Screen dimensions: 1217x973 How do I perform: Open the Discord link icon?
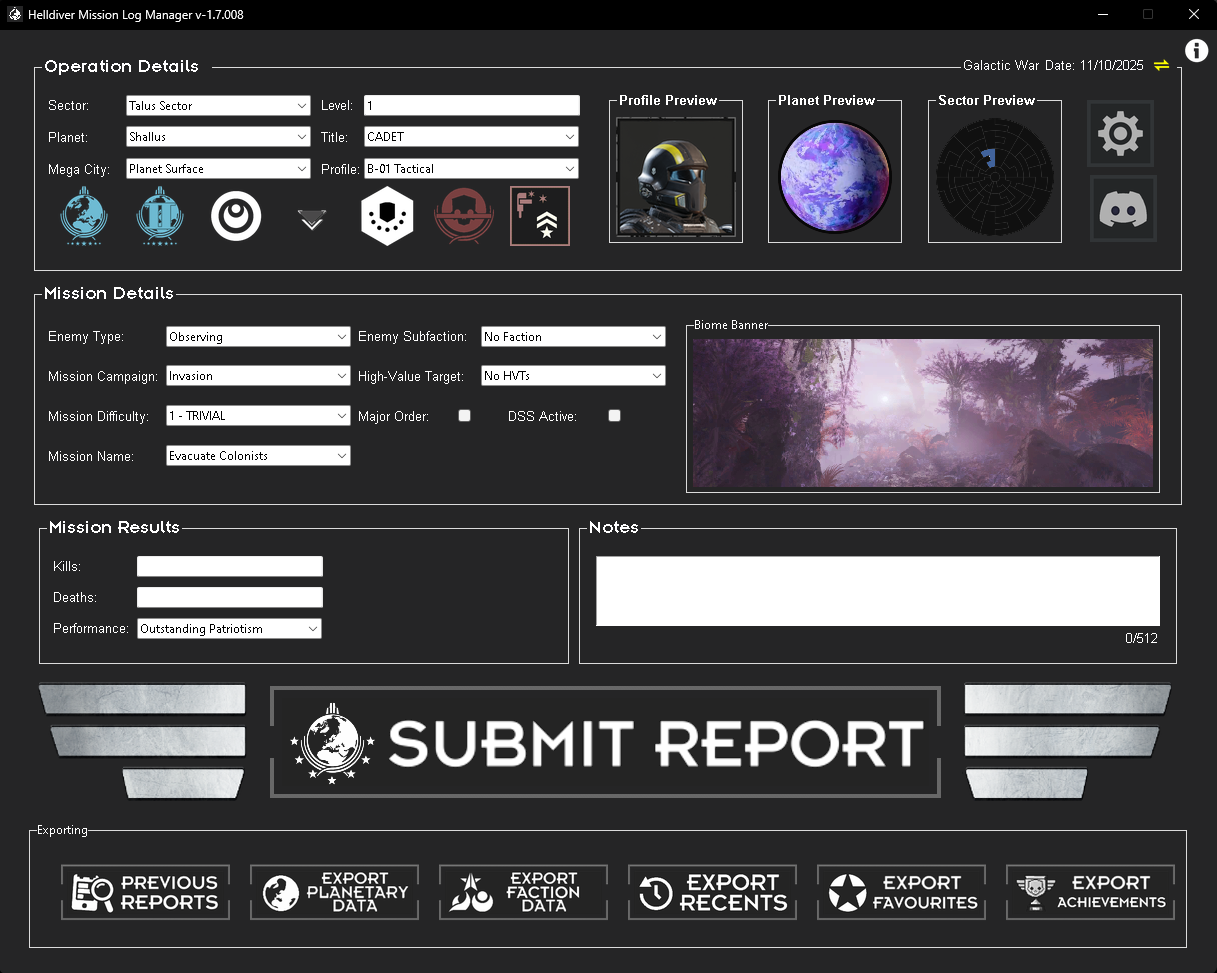[1122, 209]
